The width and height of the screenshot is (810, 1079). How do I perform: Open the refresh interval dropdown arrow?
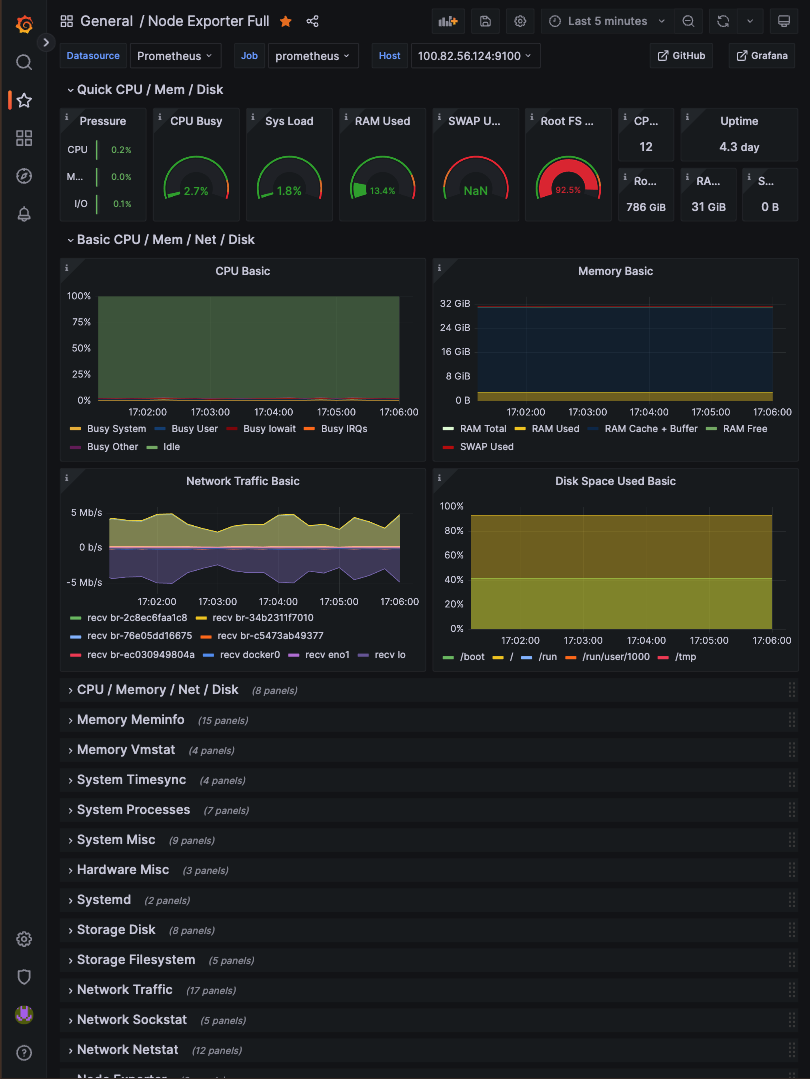[x=750, y=21]
